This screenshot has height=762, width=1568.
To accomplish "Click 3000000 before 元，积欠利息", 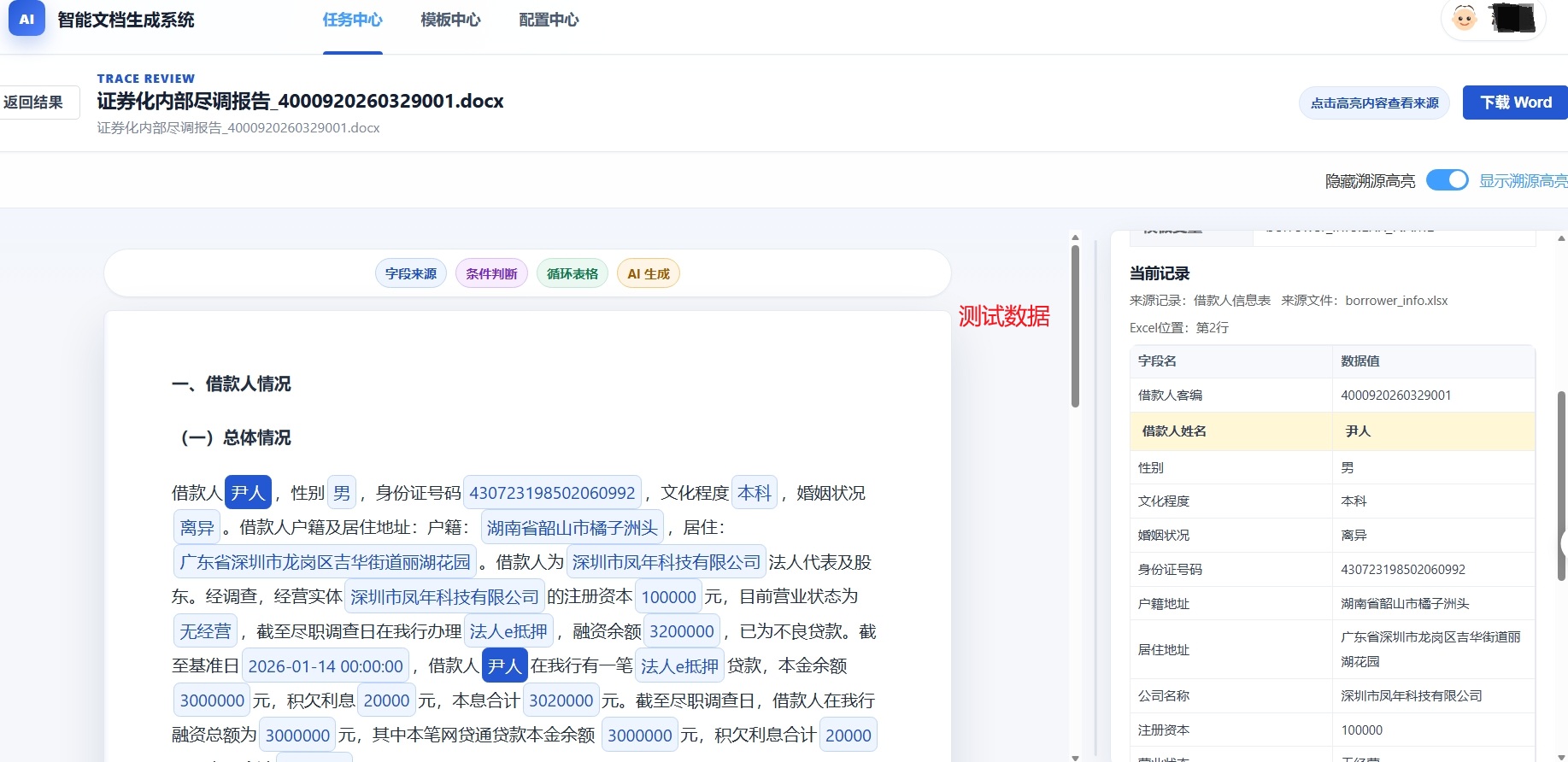I will (x=212, y=700).
